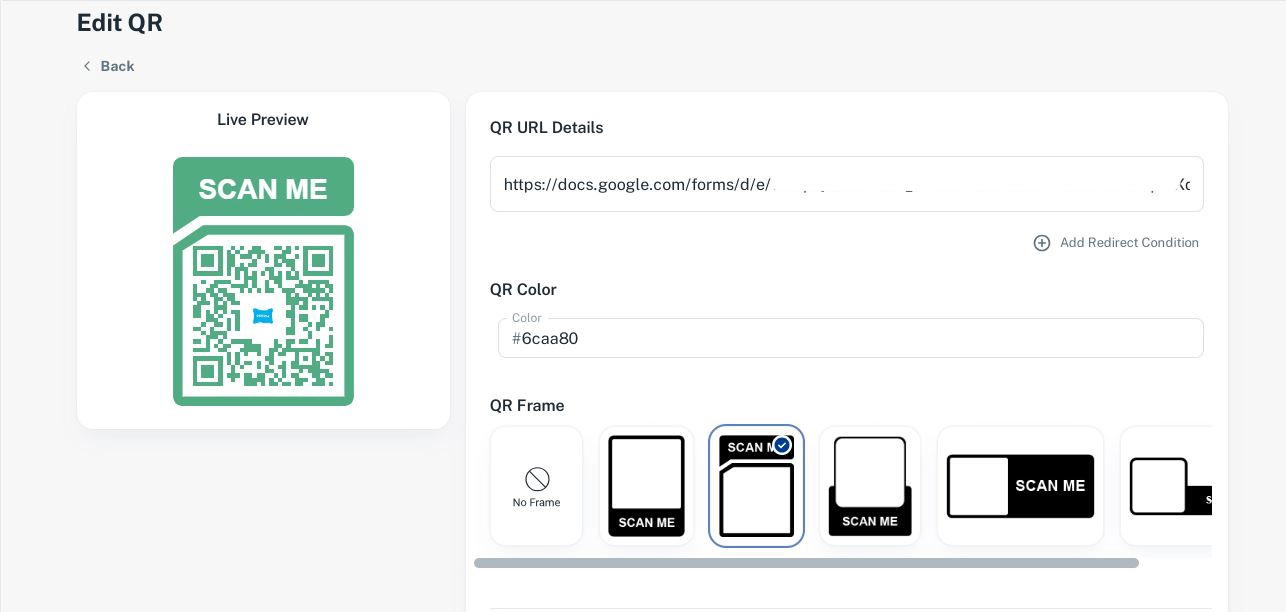The width and height of the screenshot is (1286, 612).
Task: Click the QR URL input field
Action: [847, 184]
